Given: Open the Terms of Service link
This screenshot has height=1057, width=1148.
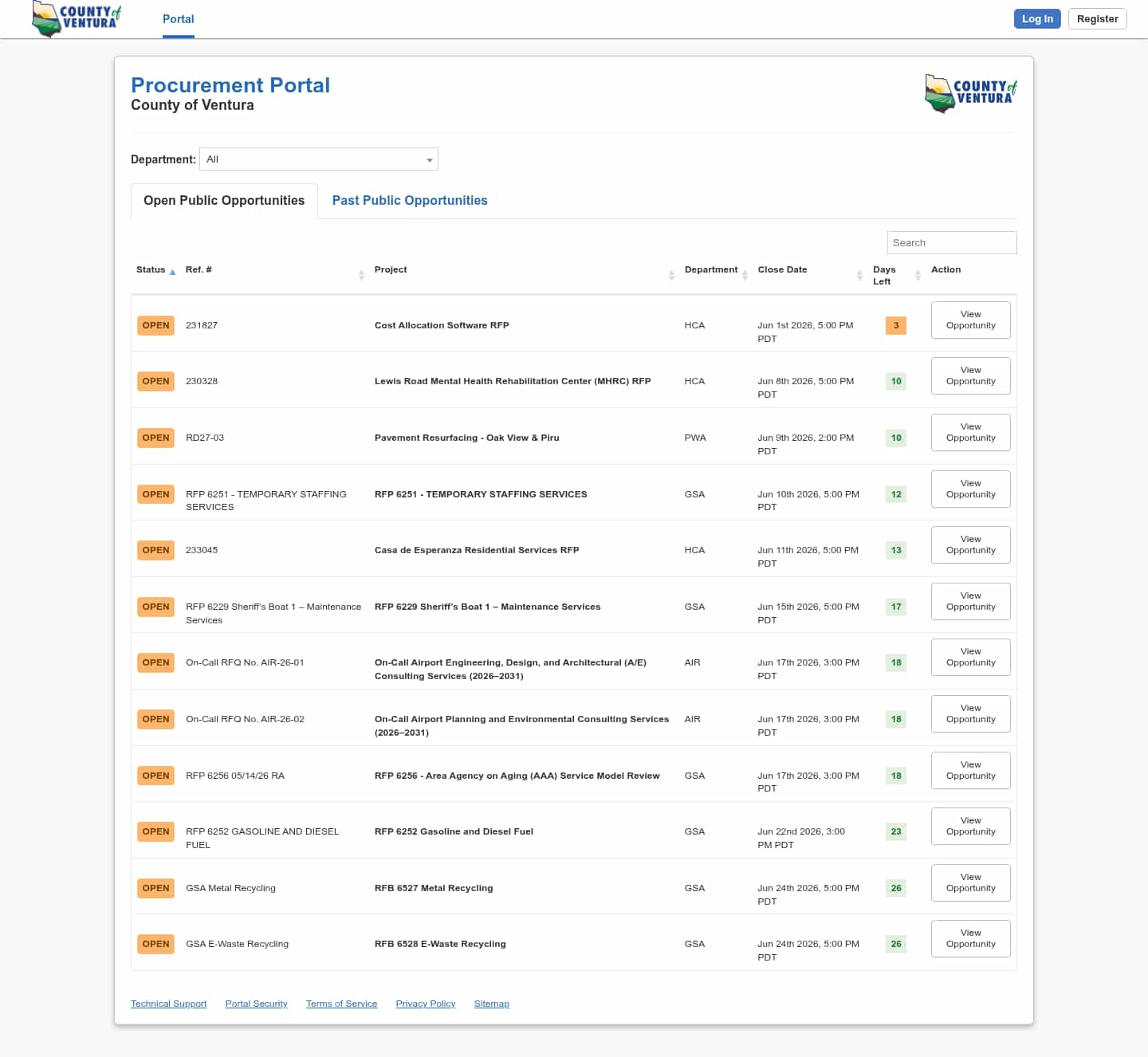Looking at the screenshot, I should click(x=341, y=1004).
